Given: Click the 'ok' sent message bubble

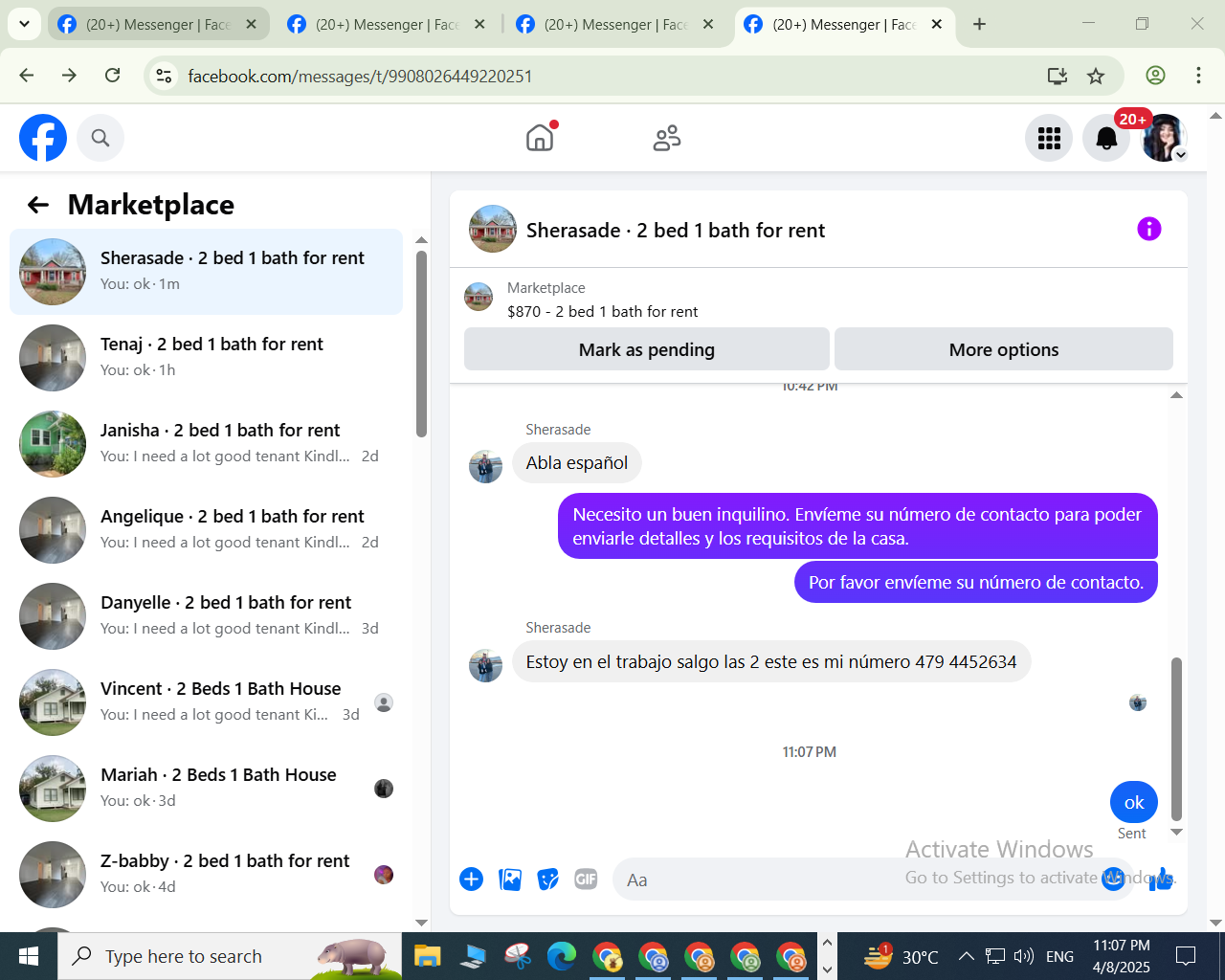Looking at the screenshot, I should pyautogui.click(x=1134, y=802).
